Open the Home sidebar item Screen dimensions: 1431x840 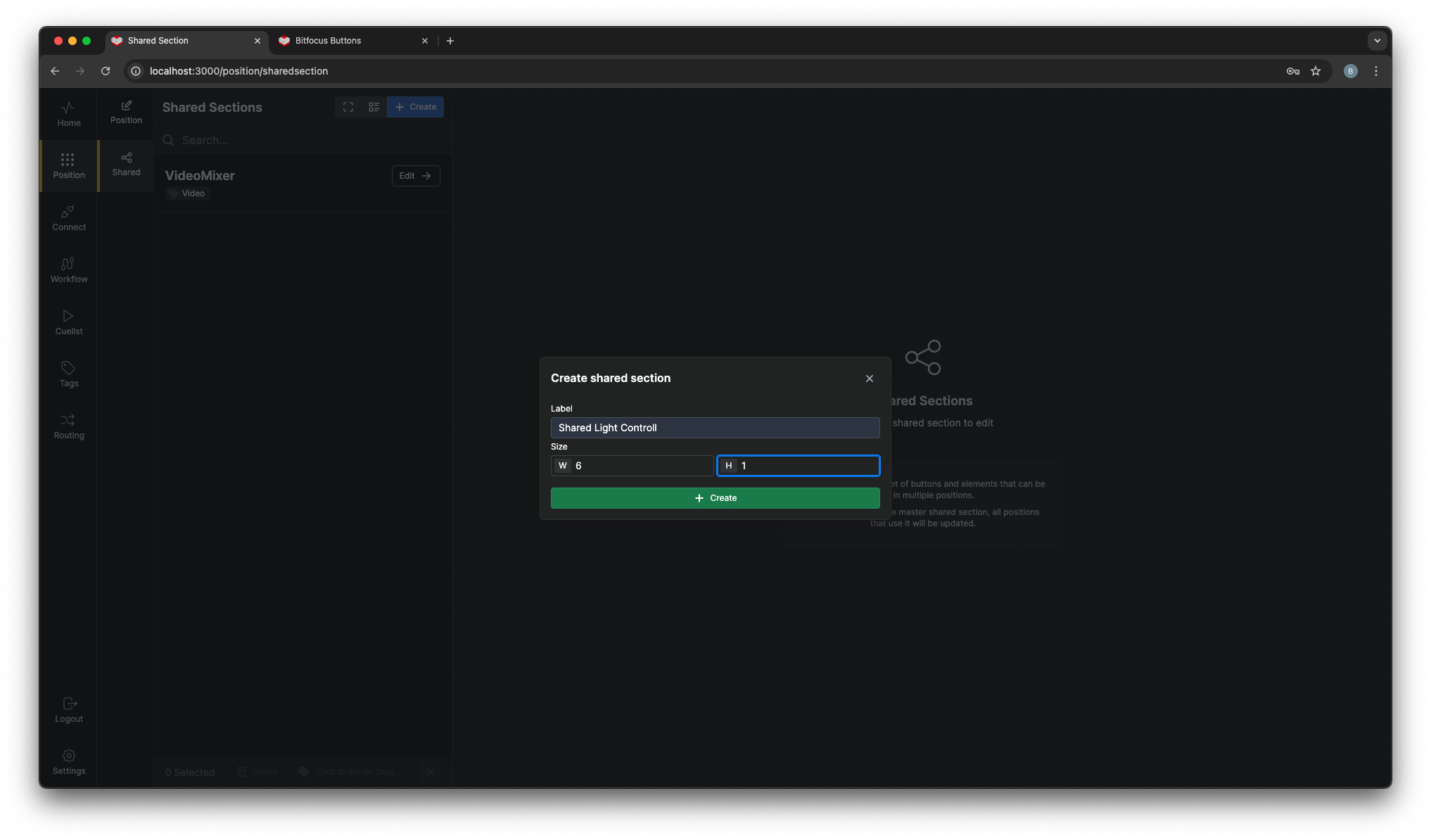[x=68, y=114]
